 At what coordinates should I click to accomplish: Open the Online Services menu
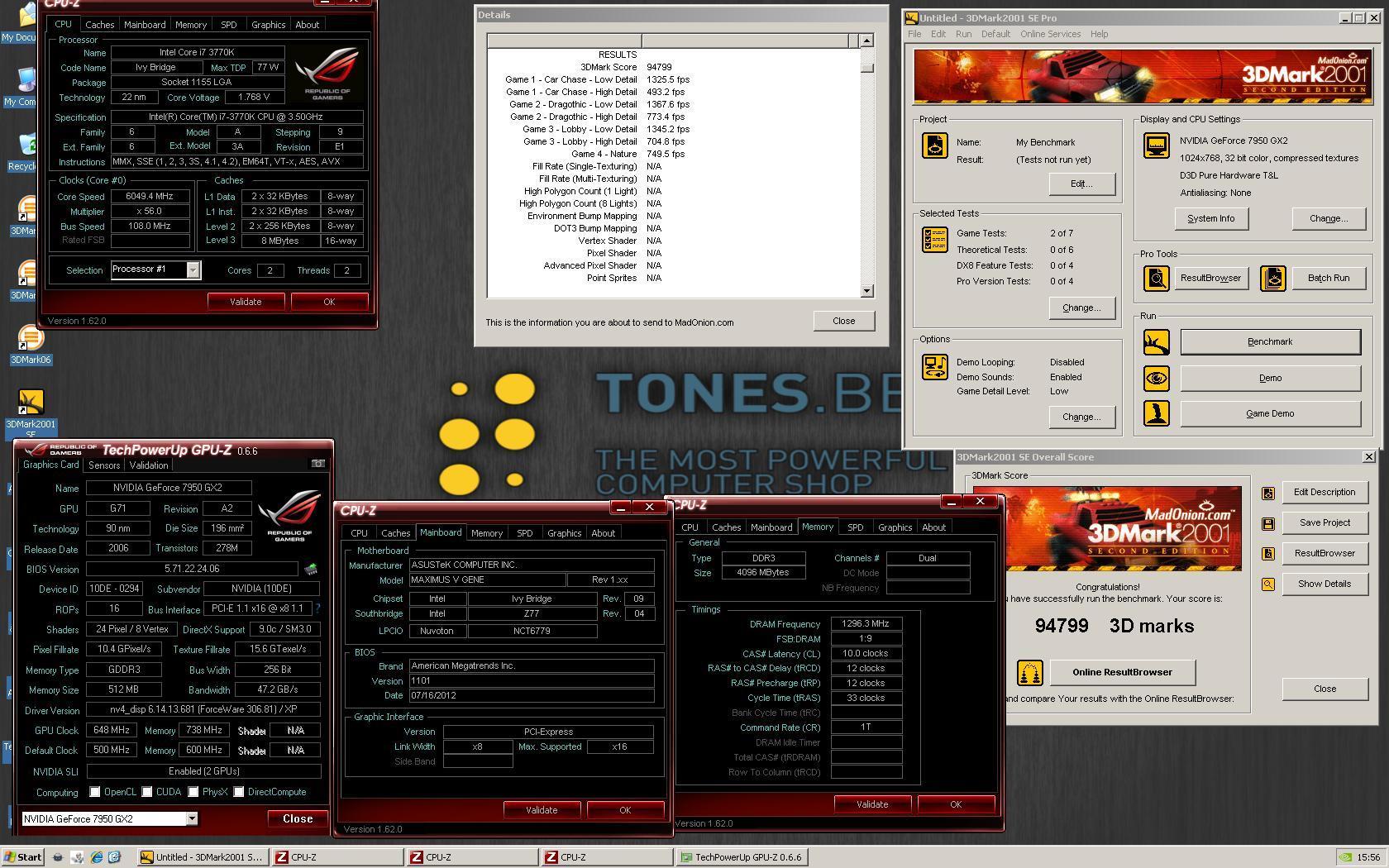click(1050, 34)
